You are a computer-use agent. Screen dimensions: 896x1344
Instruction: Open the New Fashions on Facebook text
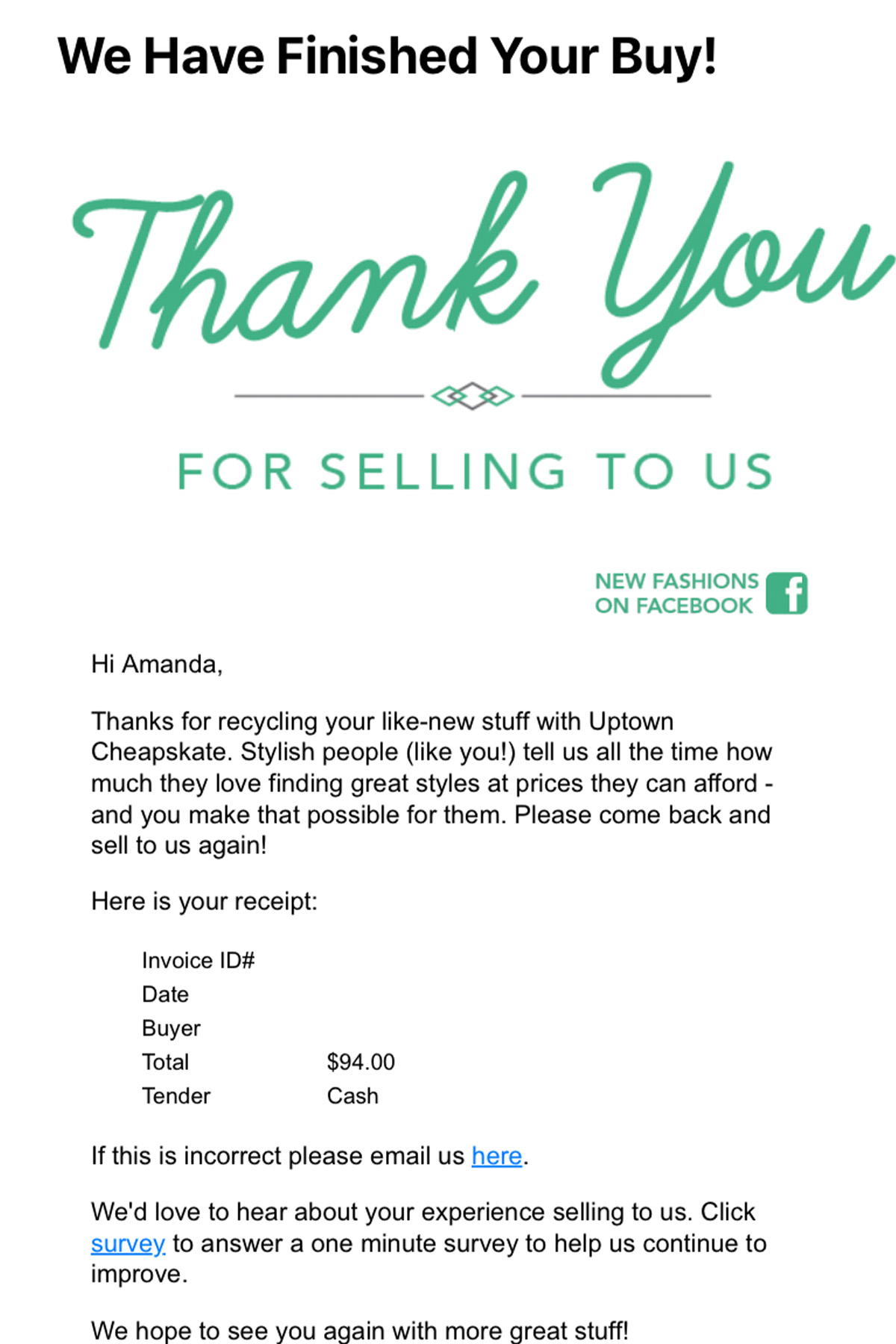(x=676, y=594)
